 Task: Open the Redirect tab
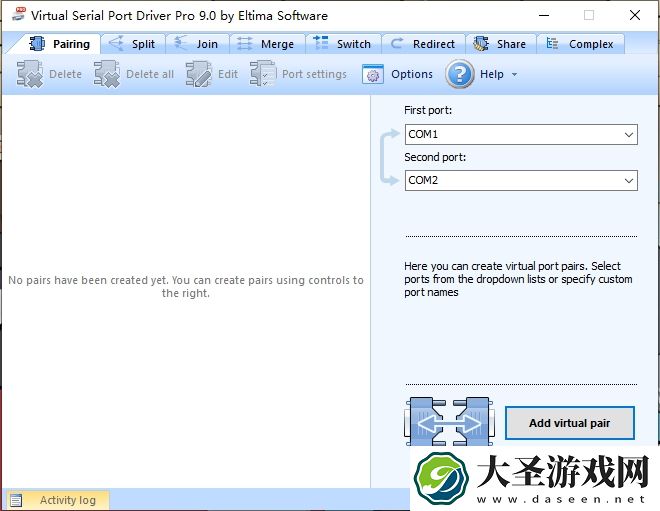point(423,44)
